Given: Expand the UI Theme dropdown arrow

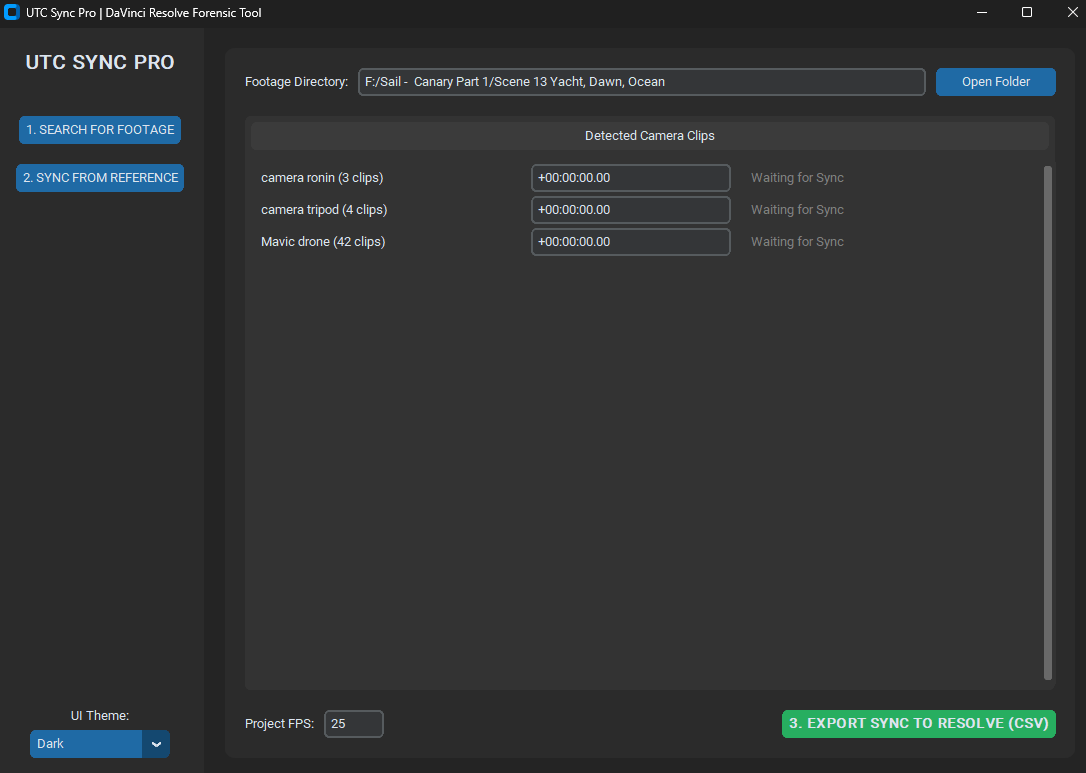Looking at the screenshot, I should click(156, 744).
